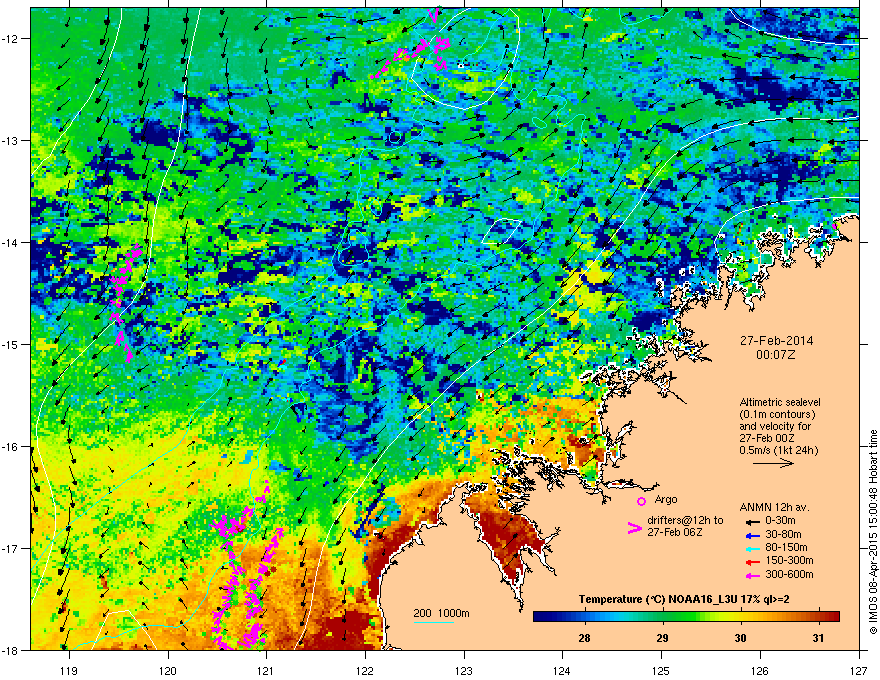Click the latitude axis label -18
880x680 pixels.
(11, 650)
